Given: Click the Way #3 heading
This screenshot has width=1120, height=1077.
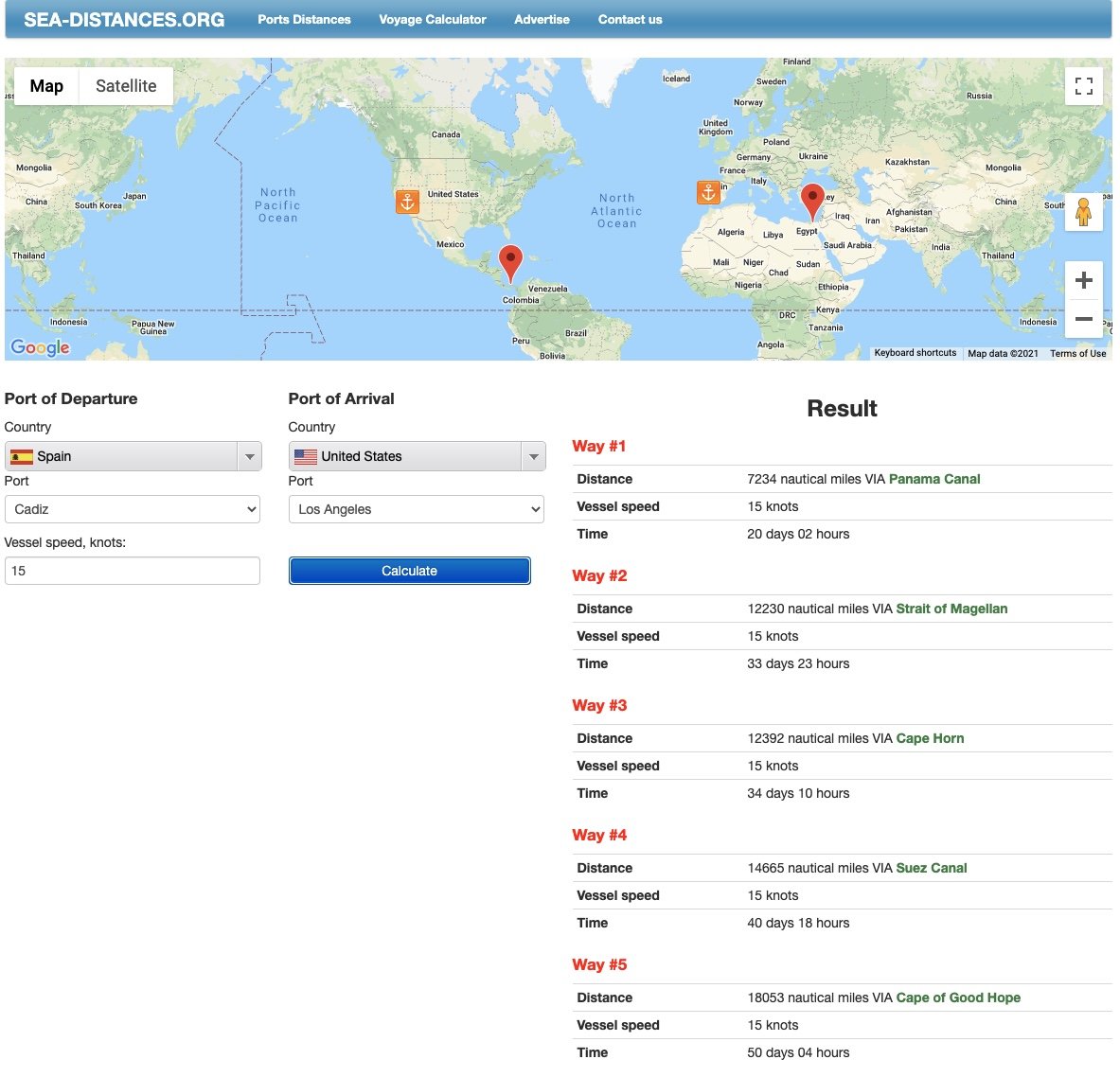Looking at the screenshot, I should coord(599,706).
